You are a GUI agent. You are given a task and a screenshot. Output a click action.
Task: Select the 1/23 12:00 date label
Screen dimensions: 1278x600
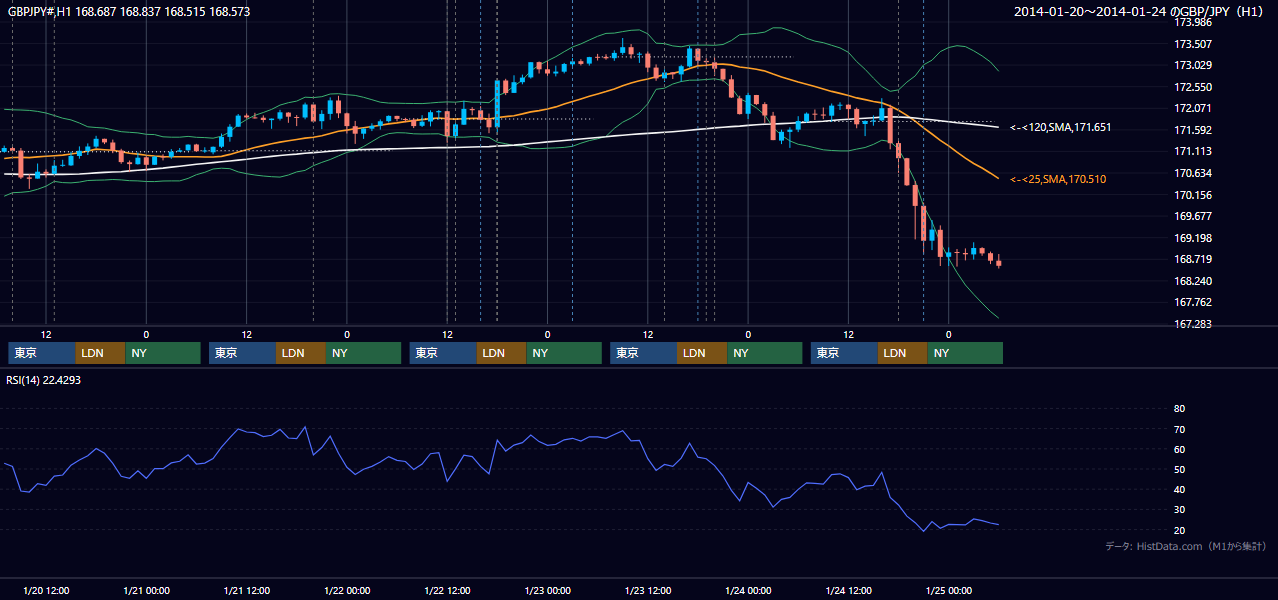point(647,590)
